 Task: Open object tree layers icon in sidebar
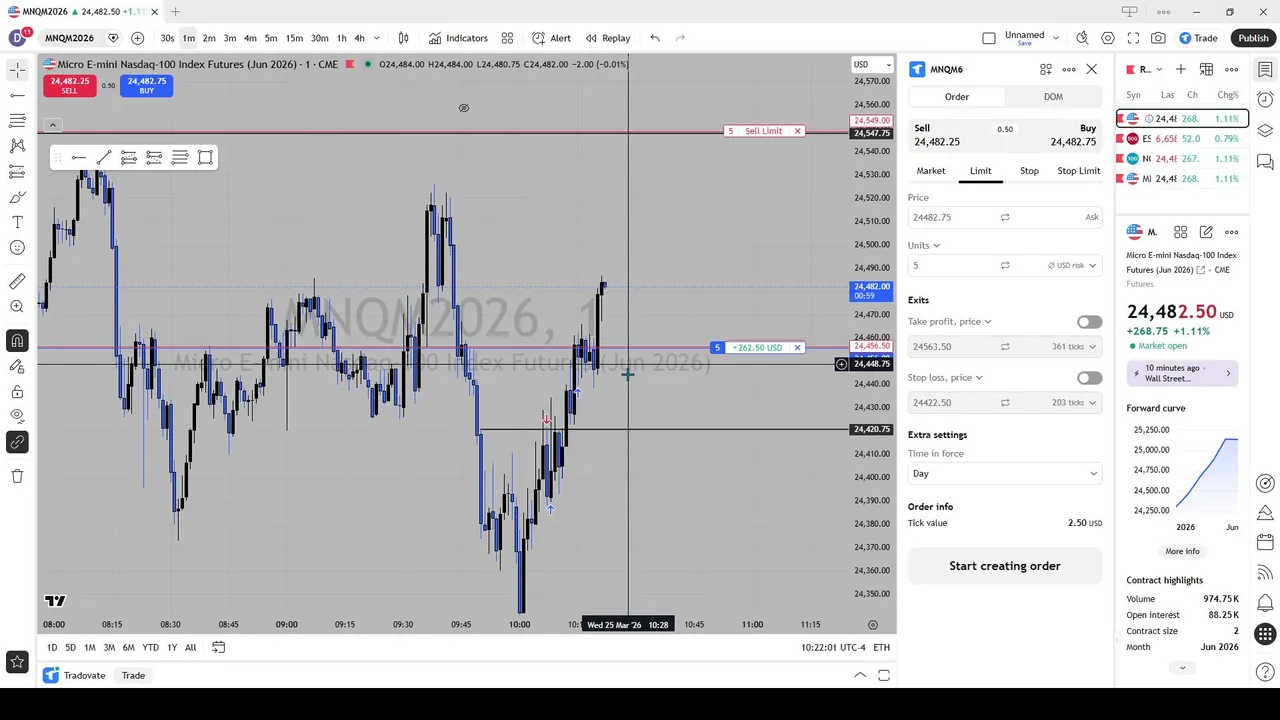click(1265, 131)
